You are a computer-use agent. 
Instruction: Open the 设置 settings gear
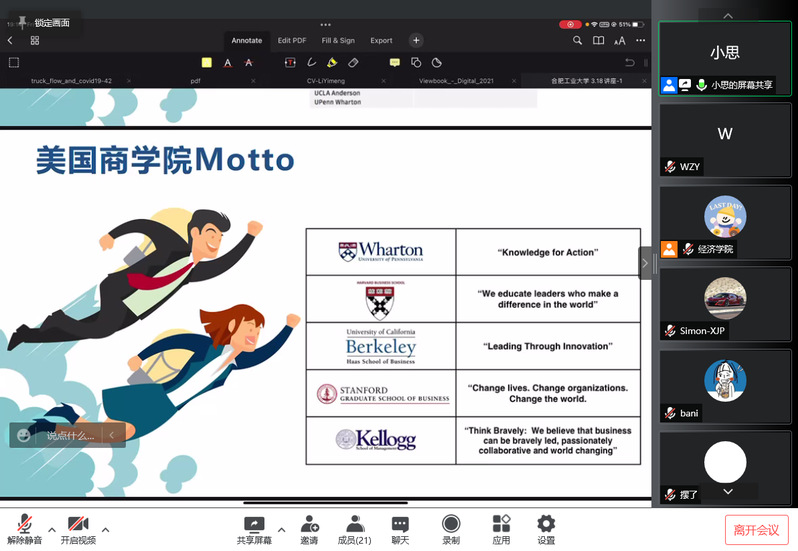[x=546, y=530]
